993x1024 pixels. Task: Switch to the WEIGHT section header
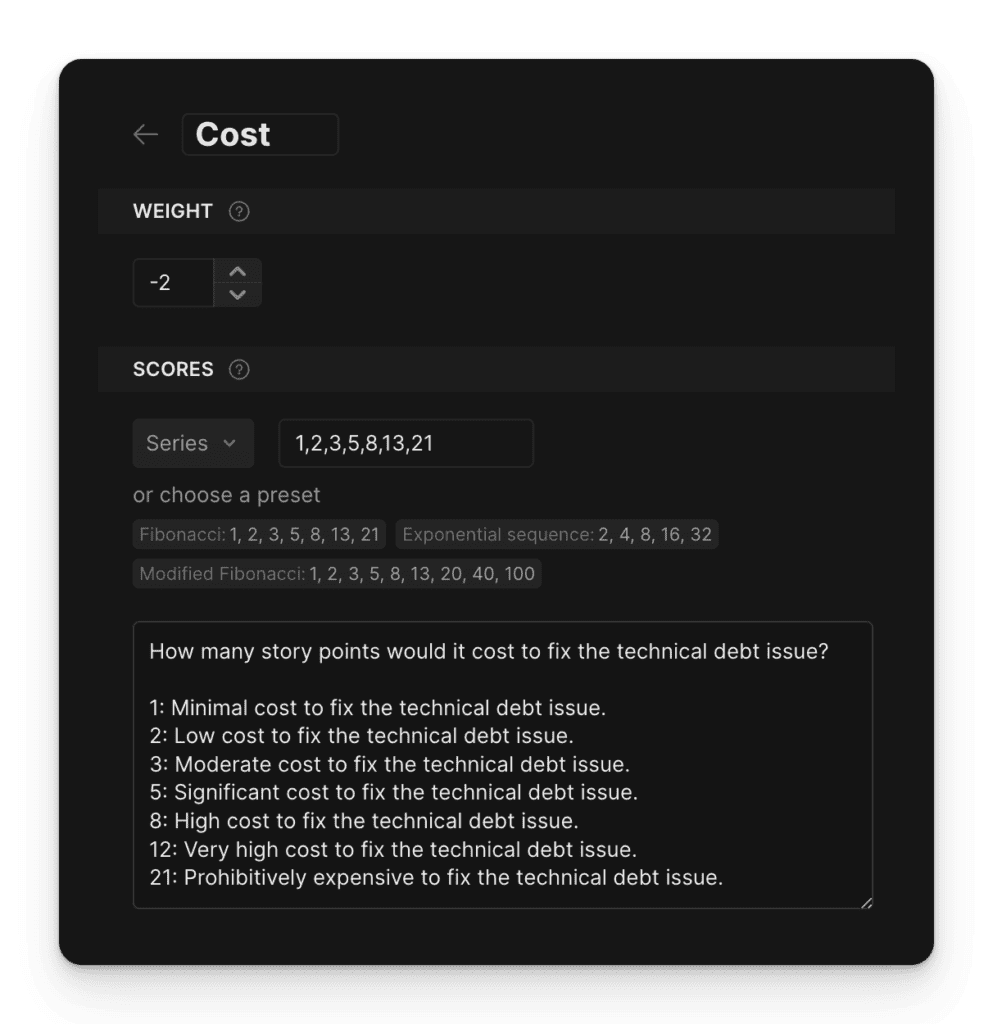coord(172,211)
